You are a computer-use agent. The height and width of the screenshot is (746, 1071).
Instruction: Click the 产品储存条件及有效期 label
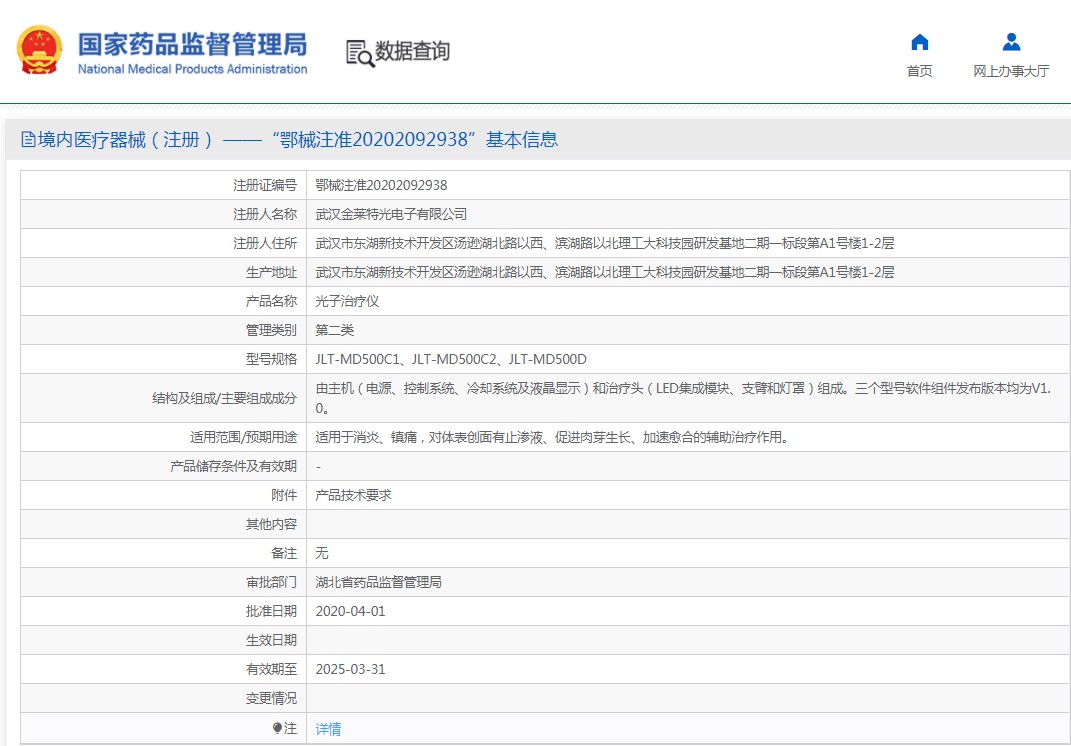(x=233, y=467)
